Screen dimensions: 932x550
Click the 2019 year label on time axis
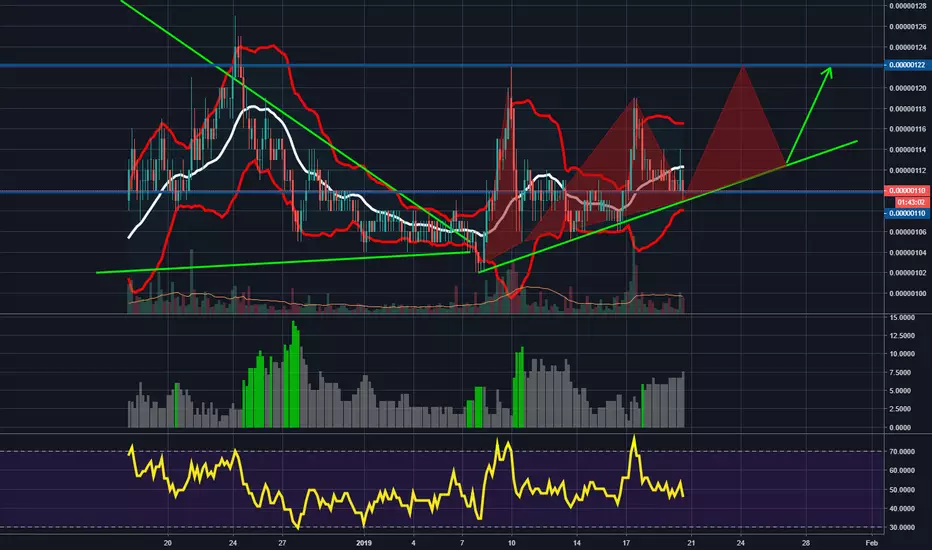[364, 543]
